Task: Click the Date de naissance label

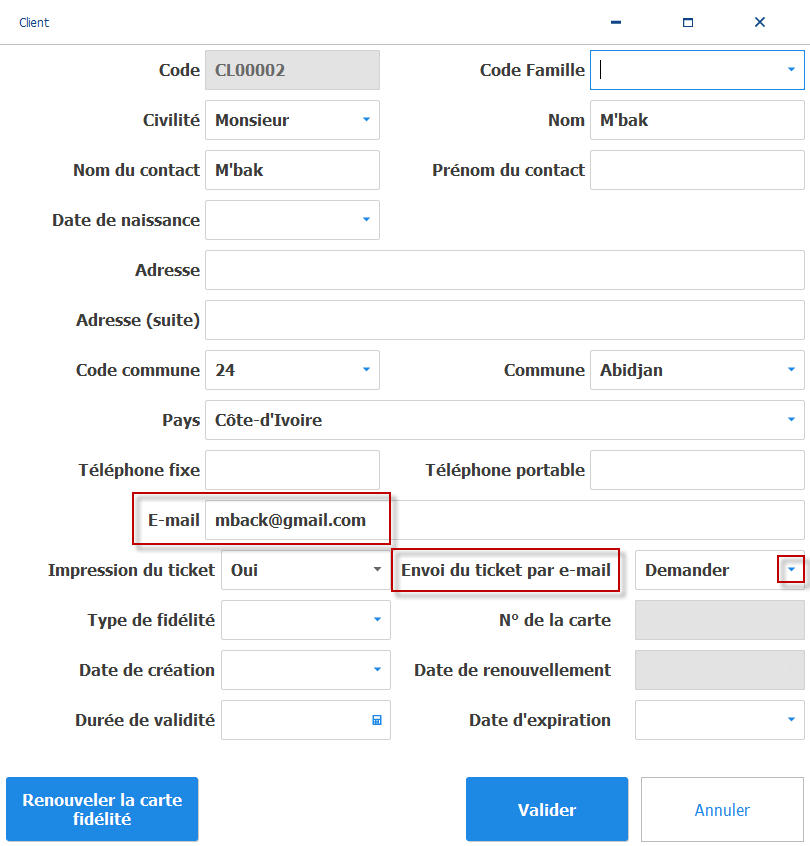Action: click(x=126, y=220)
